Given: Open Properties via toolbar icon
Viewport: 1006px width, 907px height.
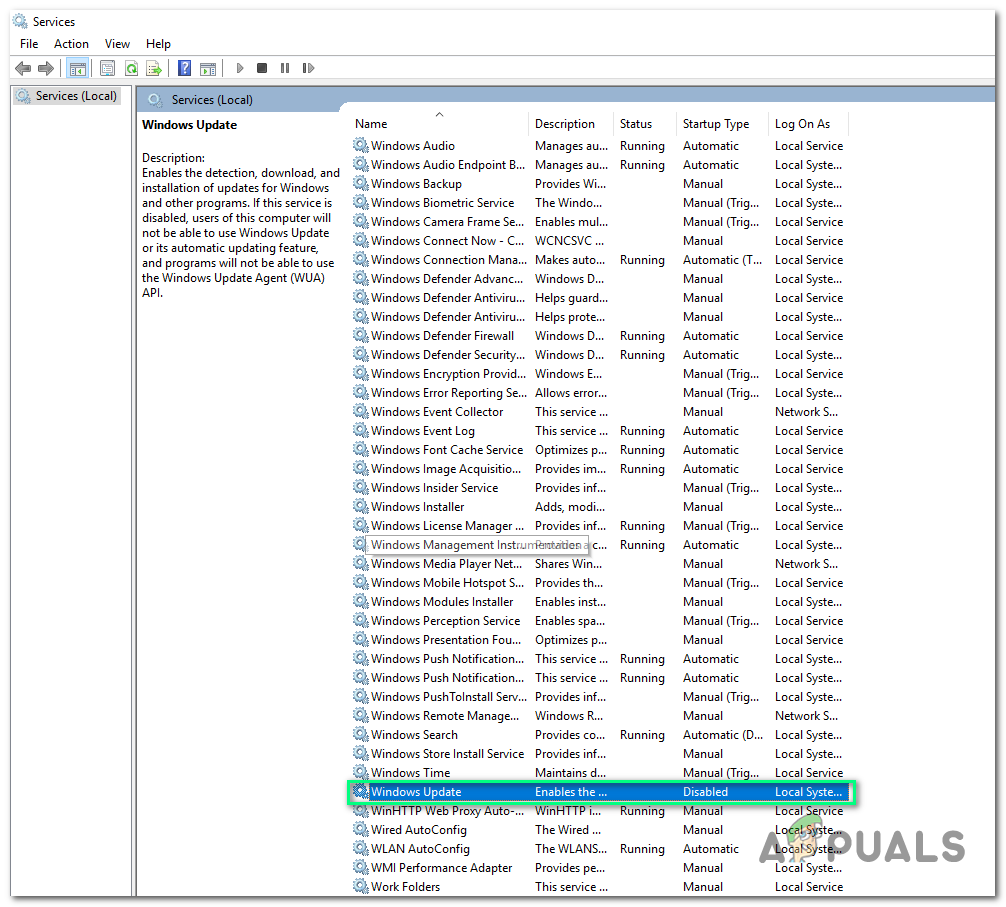Looking at the screenshot, I should click(107, 68).
